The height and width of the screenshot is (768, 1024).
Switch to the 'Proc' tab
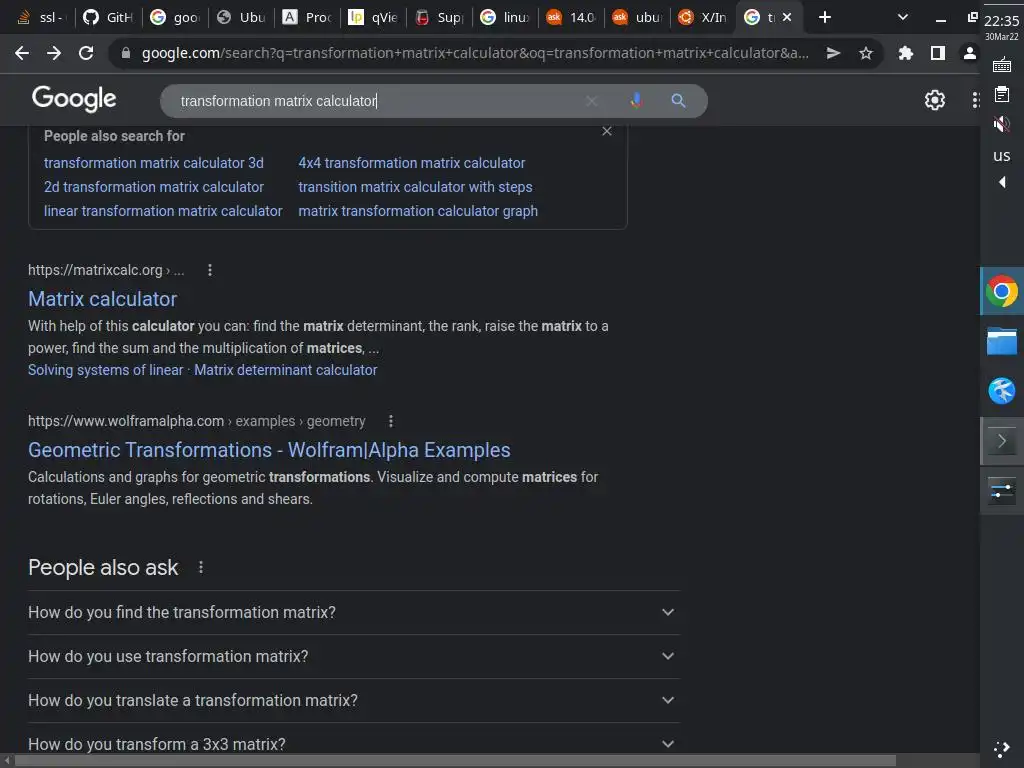coord(307,17)
